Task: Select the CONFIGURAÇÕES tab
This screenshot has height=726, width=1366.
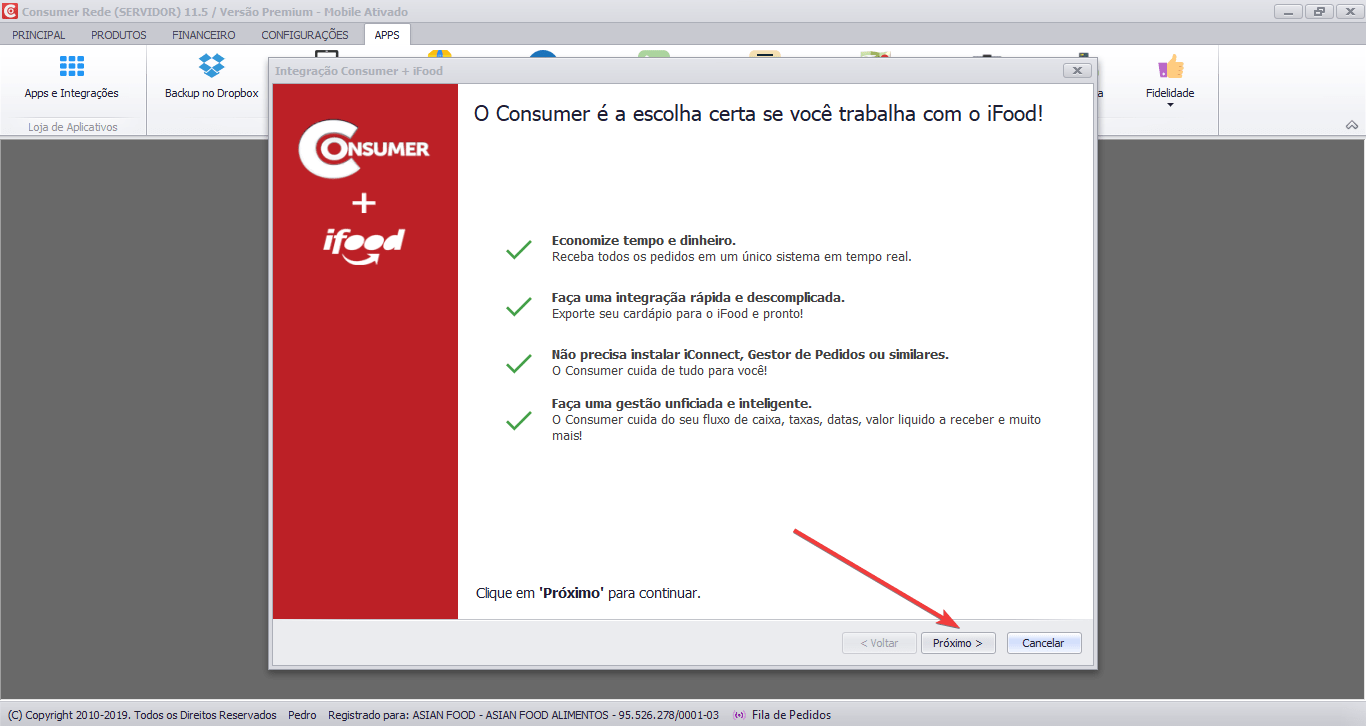Action: pyautogui.click(x=303, y=34)
